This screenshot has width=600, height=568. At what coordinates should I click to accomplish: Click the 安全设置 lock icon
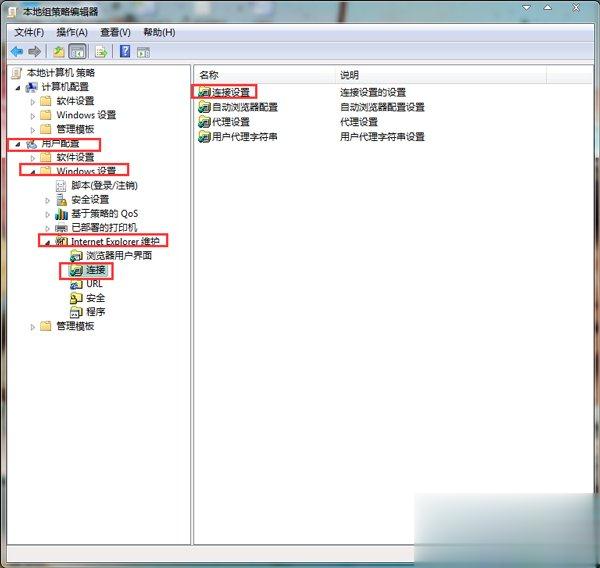(61, 199)
